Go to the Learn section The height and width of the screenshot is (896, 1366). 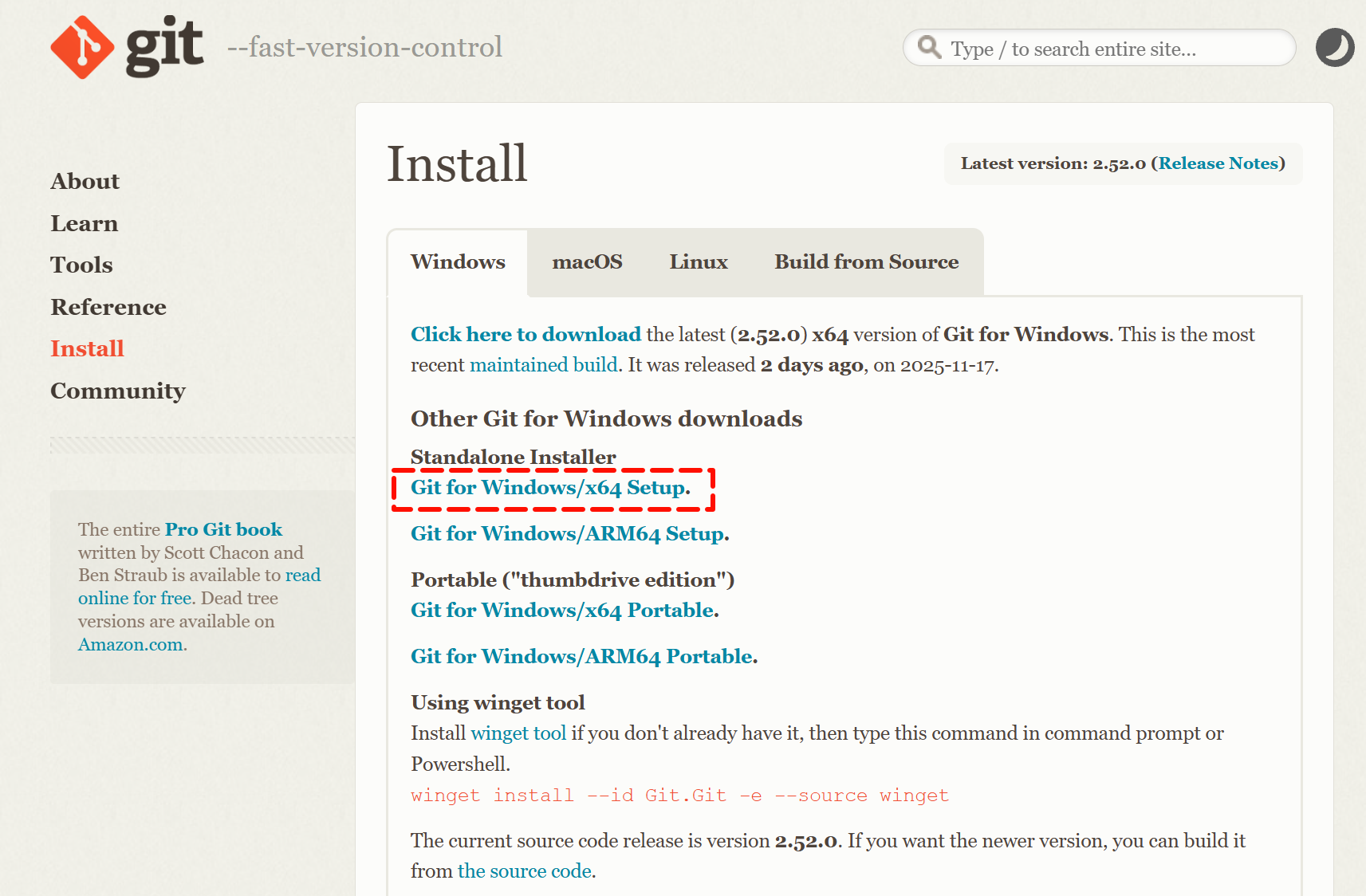(85, 223)
